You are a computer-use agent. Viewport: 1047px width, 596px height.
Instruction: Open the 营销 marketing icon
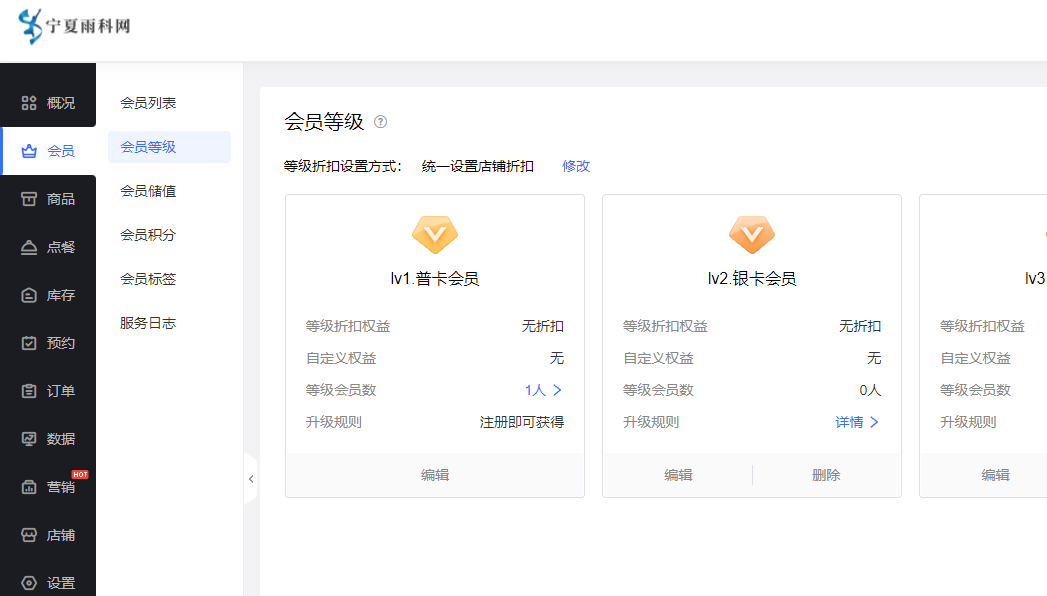(29, 487)
